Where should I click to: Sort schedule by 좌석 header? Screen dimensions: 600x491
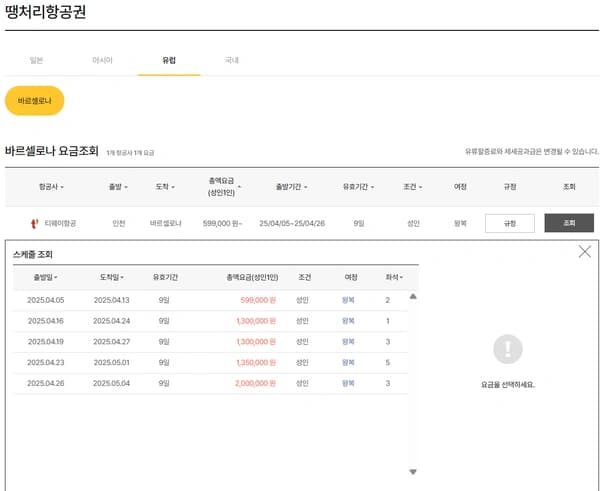(394, 277)
